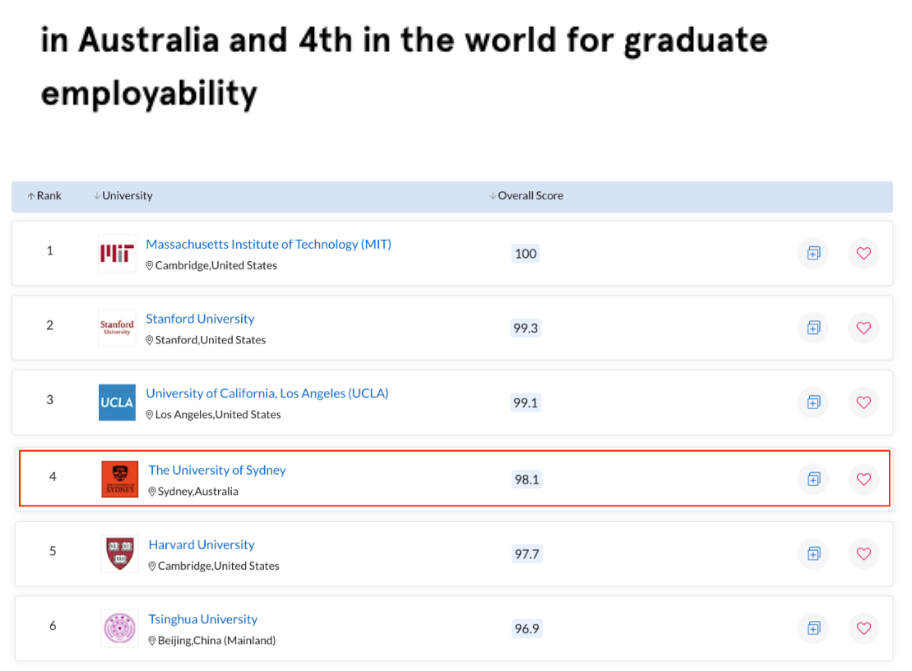Click compare icon for Tsinghua University

click(813, 628)
